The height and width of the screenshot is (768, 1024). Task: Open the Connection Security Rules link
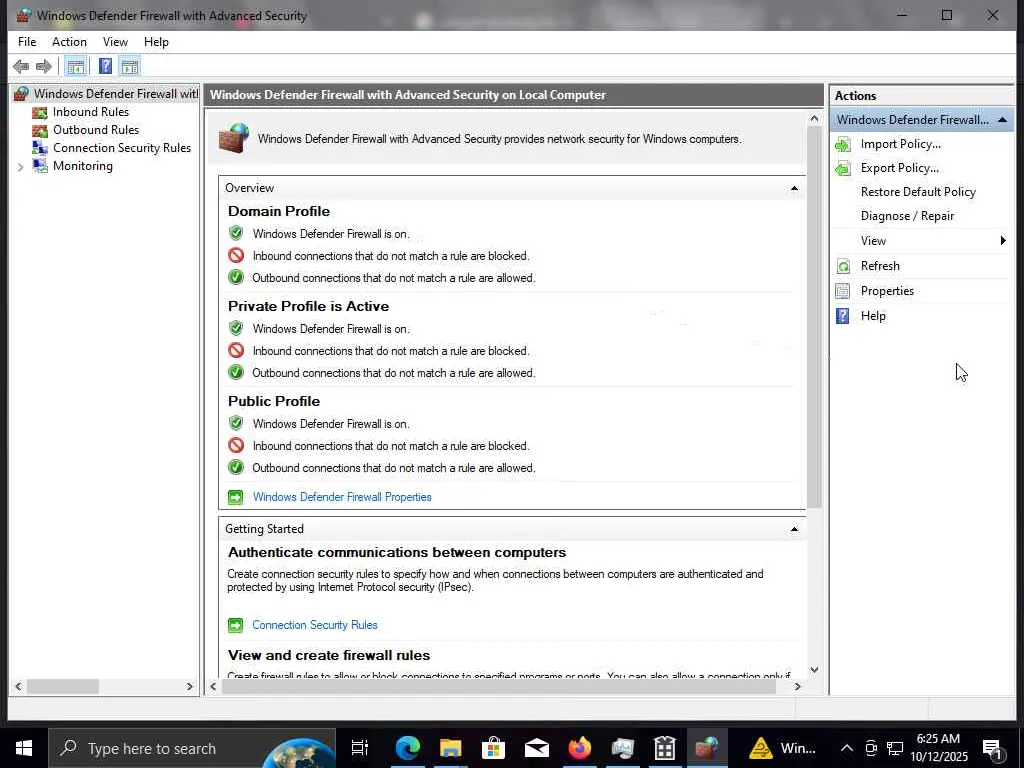pyautogui.click(x=315, y=625)
